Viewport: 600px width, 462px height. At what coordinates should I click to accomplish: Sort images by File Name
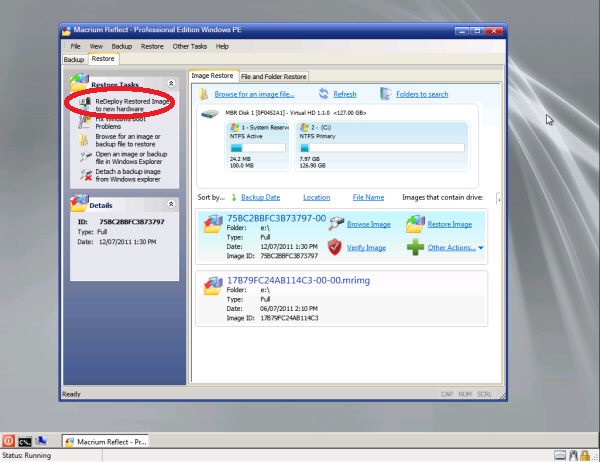tap(368, 197)
